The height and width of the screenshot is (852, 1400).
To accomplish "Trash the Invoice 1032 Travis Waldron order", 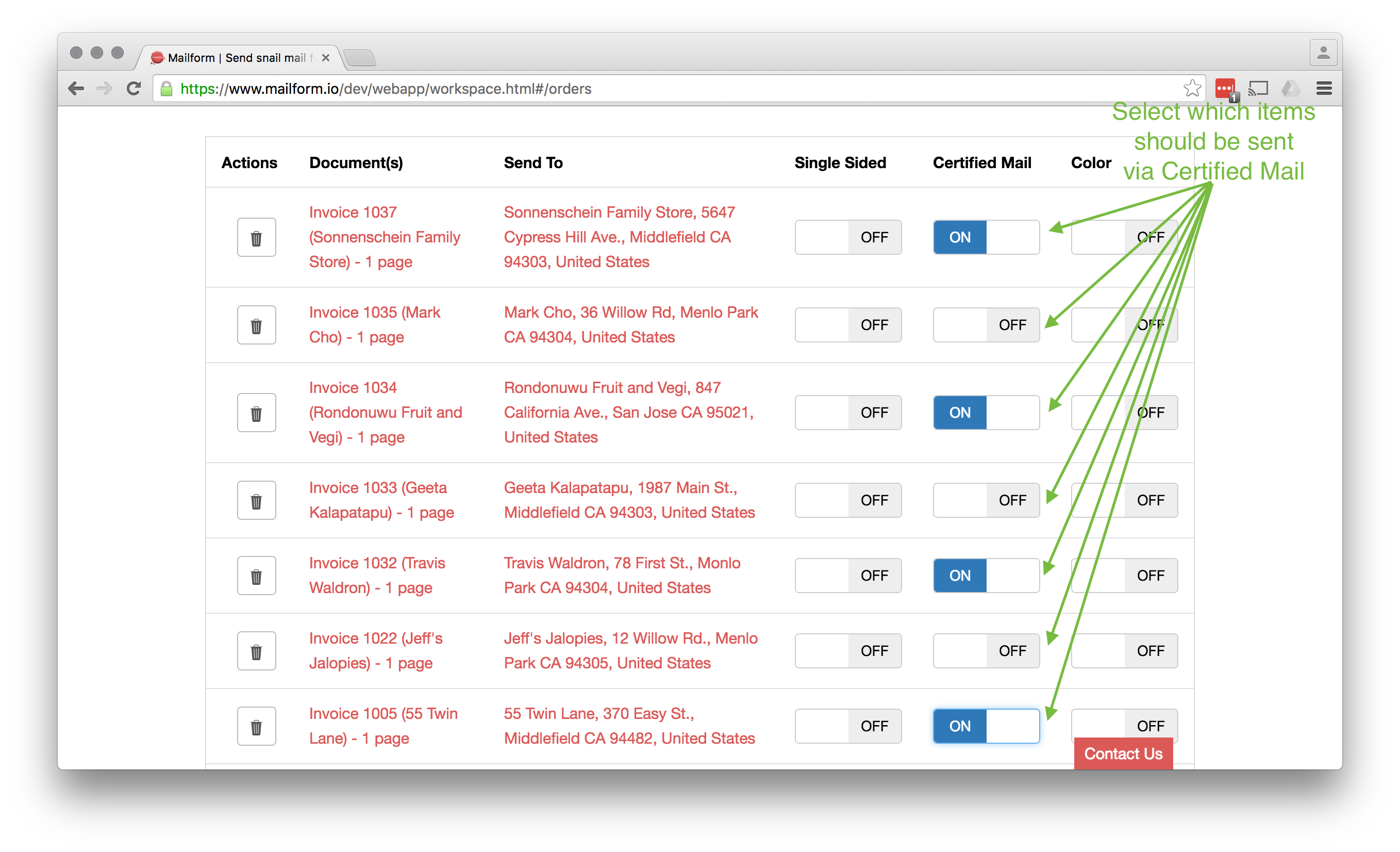I will point(256,576).
